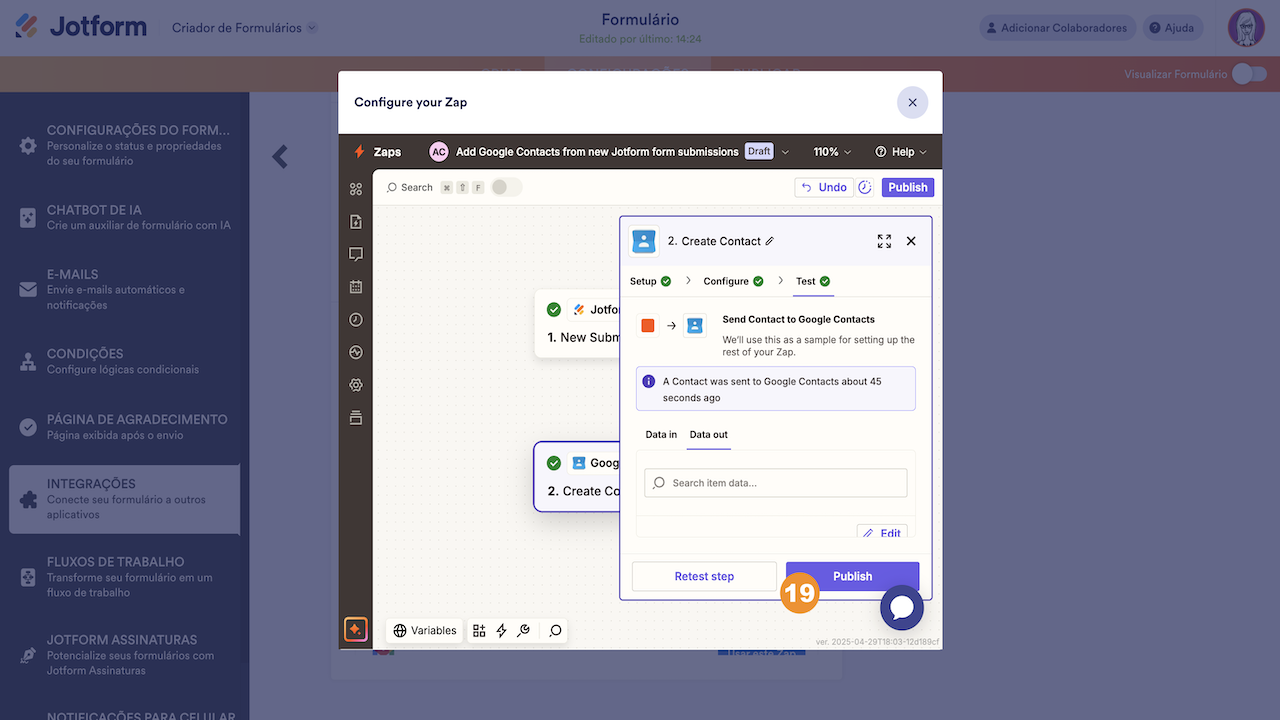Click the Search item data field

pos(776,483)
